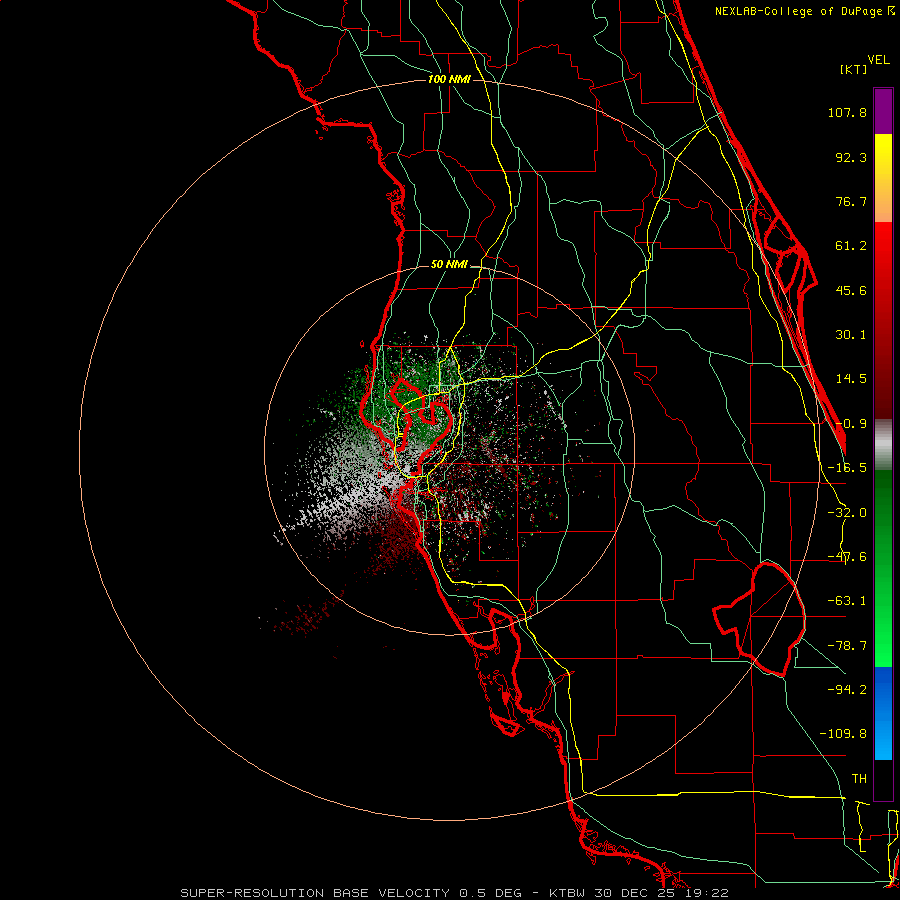Click the 14.5 legend value
The image size is (900, 900).
pyautogui.click(x=851, y=379)
